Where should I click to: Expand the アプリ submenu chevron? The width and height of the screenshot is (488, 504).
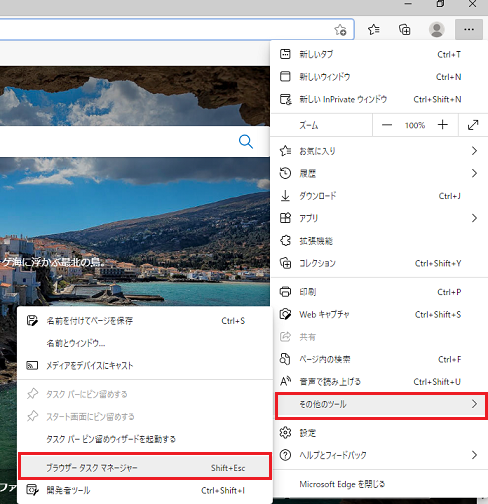click(475, 218)
